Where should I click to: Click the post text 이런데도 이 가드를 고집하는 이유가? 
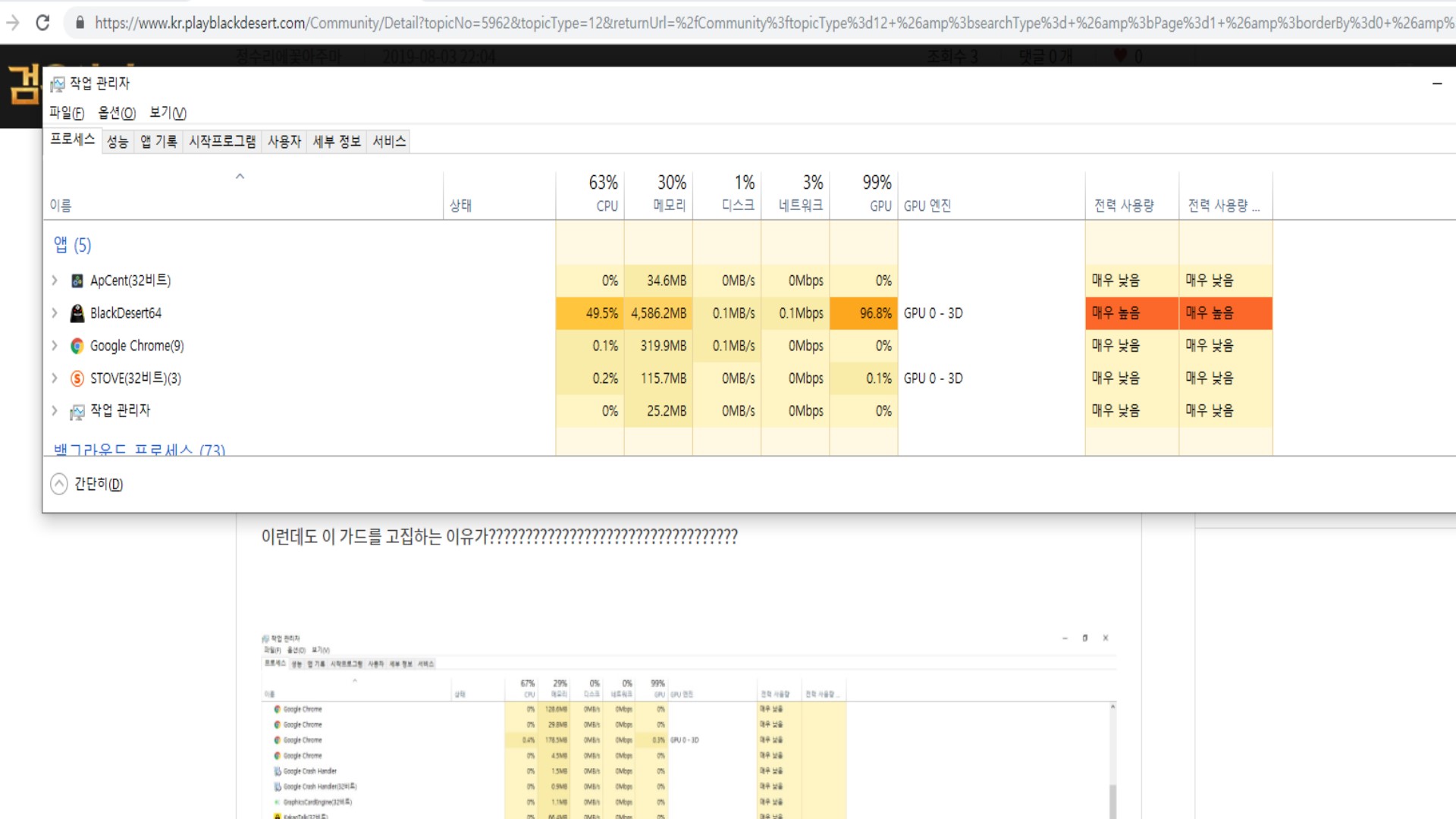[x=500, y=537]
